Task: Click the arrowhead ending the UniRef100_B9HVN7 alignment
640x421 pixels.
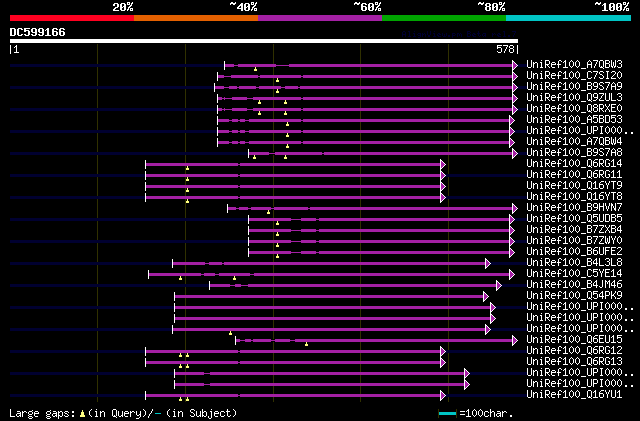Action: (x=515, y=209)
